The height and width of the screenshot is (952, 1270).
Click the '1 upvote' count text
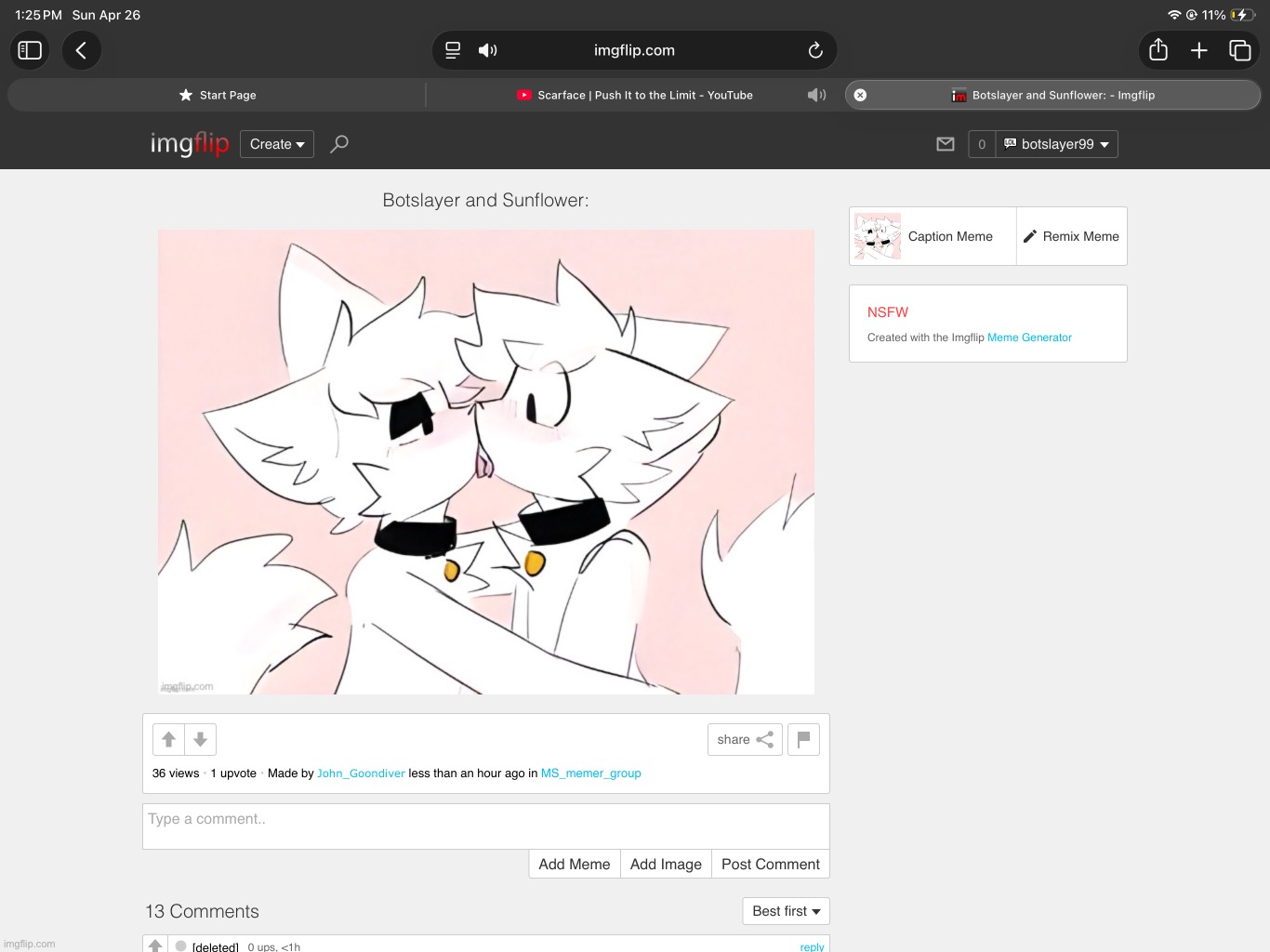click(233, 773)
